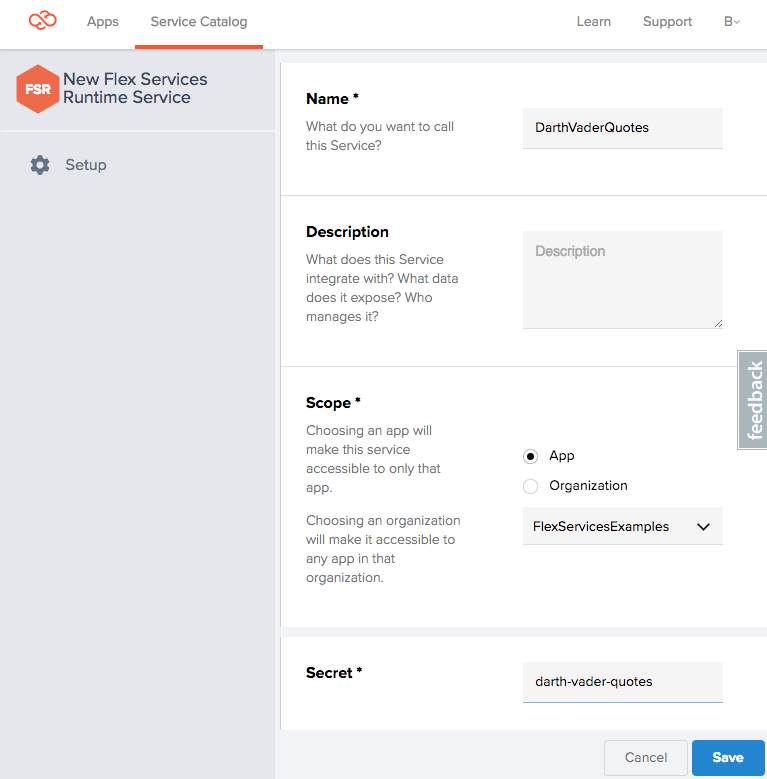This screenshot has width=767, height=779.
Task: Click the Kinvey logo icon
Action: pyautogui.click(x=43, y=20)
